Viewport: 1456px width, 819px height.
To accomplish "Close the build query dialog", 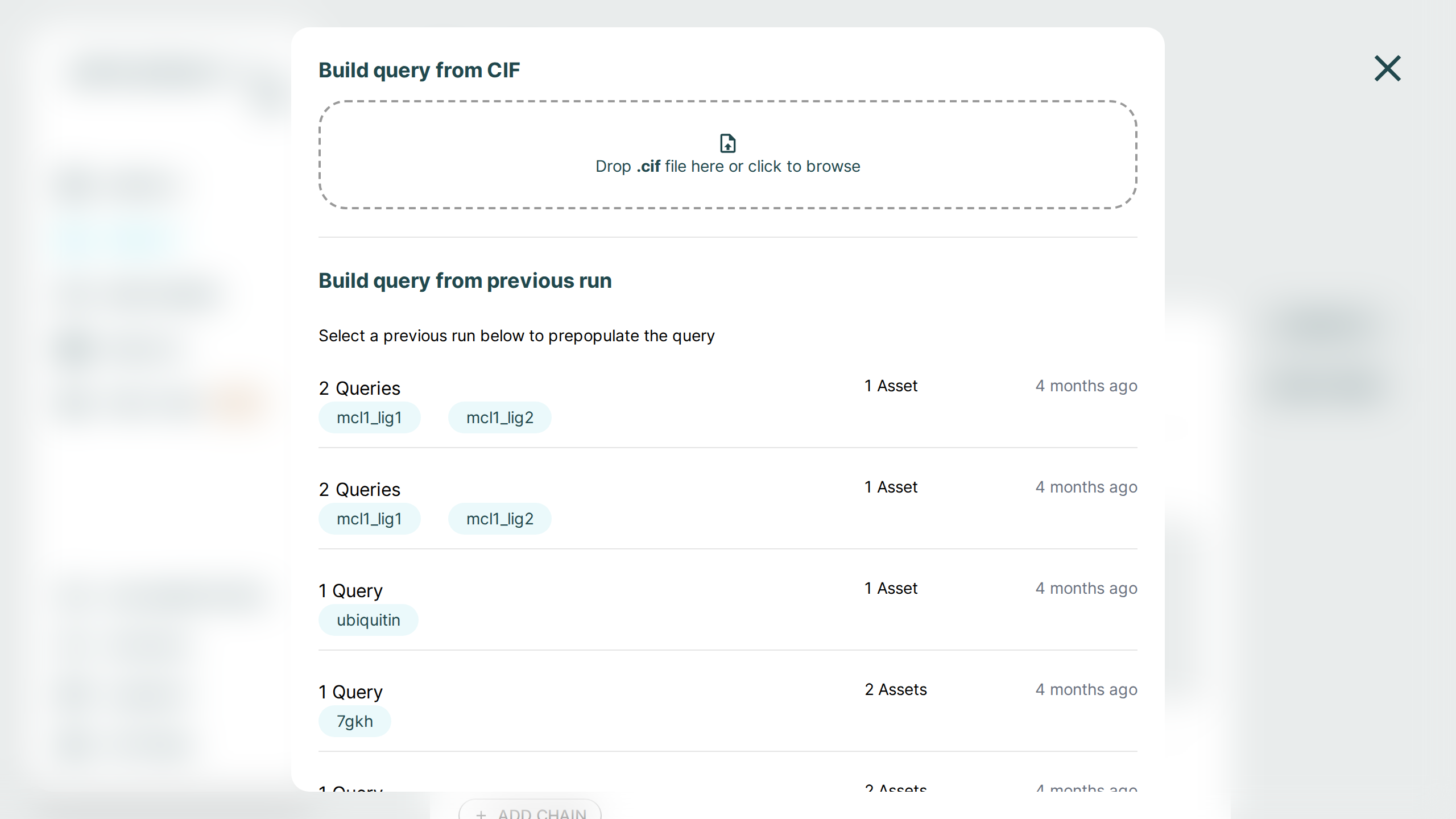I will tap(1387, 68).
